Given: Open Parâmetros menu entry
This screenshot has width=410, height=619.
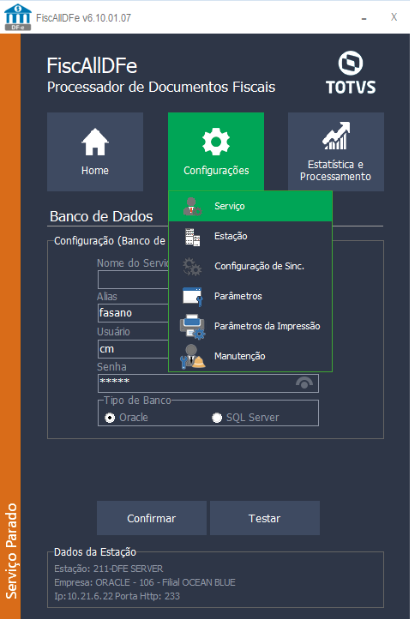Looking at the screenshot, I should [x=251, y=296].
